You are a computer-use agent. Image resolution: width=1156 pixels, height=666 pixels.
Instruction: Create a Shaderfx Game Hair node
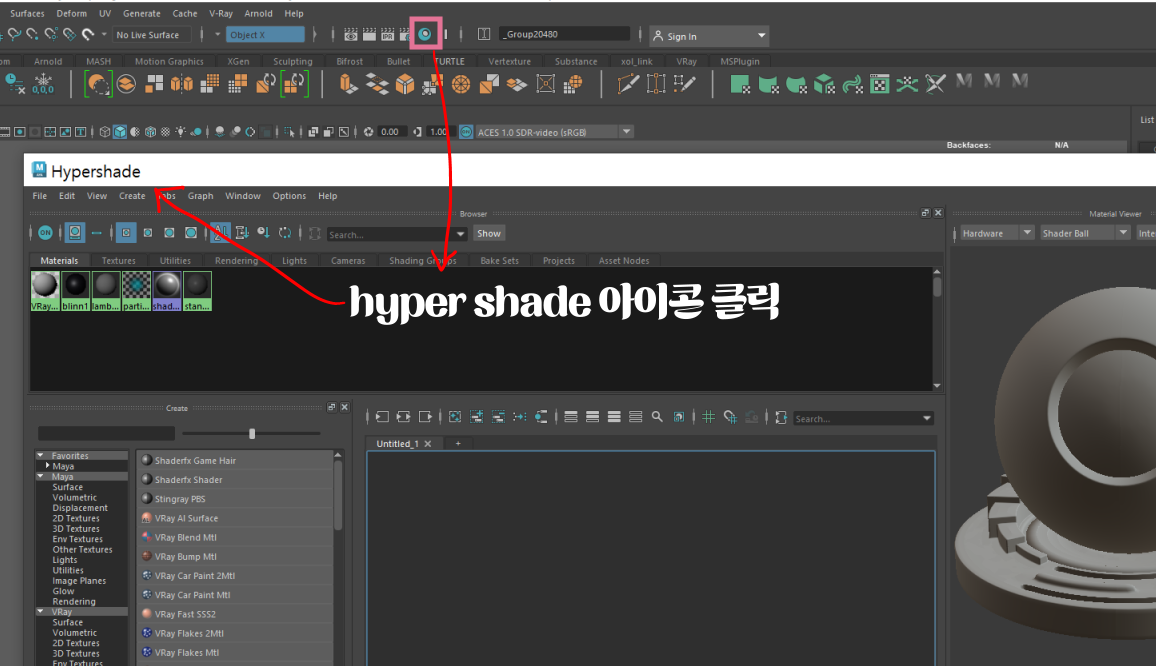[235, 460]
